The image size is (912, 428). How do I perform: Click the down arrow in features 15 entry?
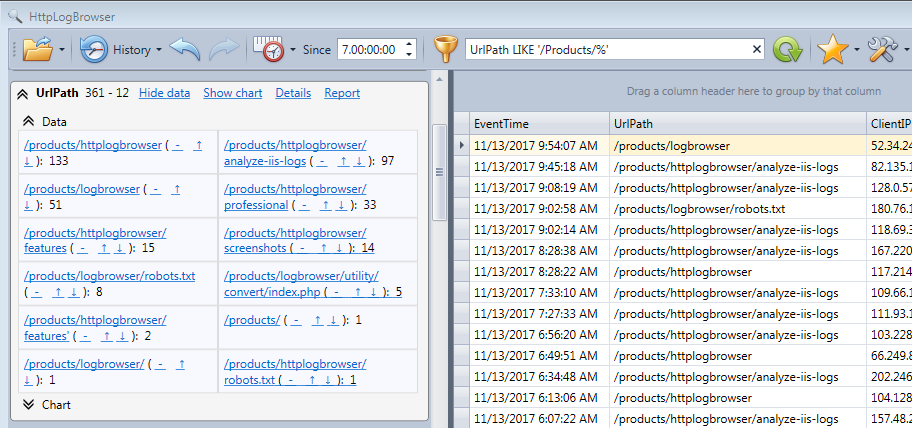pos(120,249)
